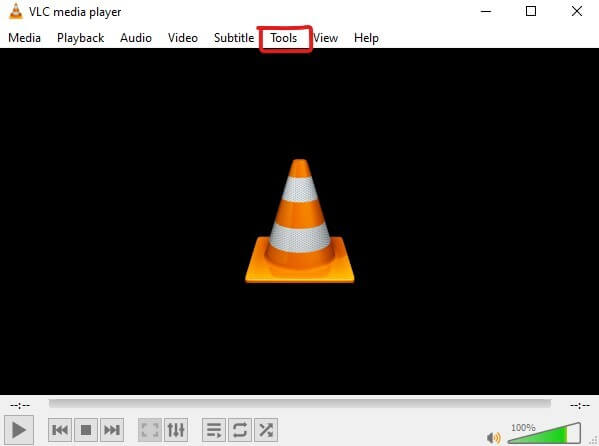
Task: Show extended settings and effects
Action: click(176, 430)
